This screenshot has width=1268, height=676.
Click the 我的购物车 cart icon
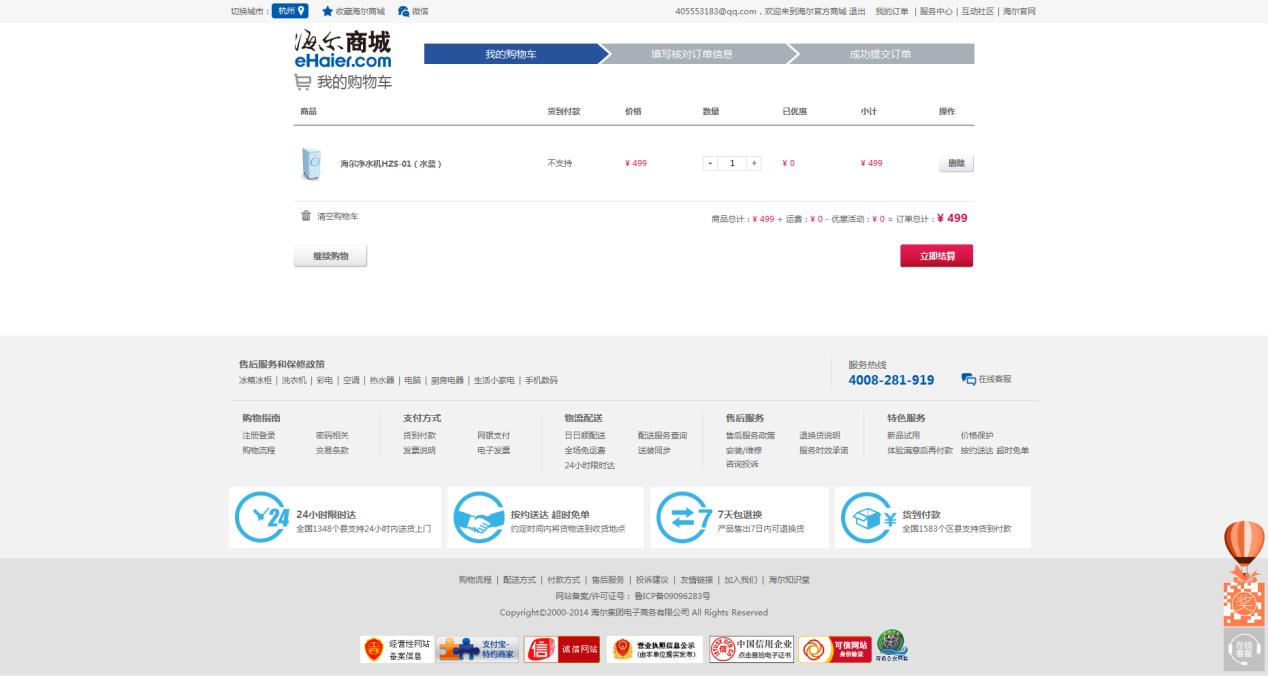[302, 82]
